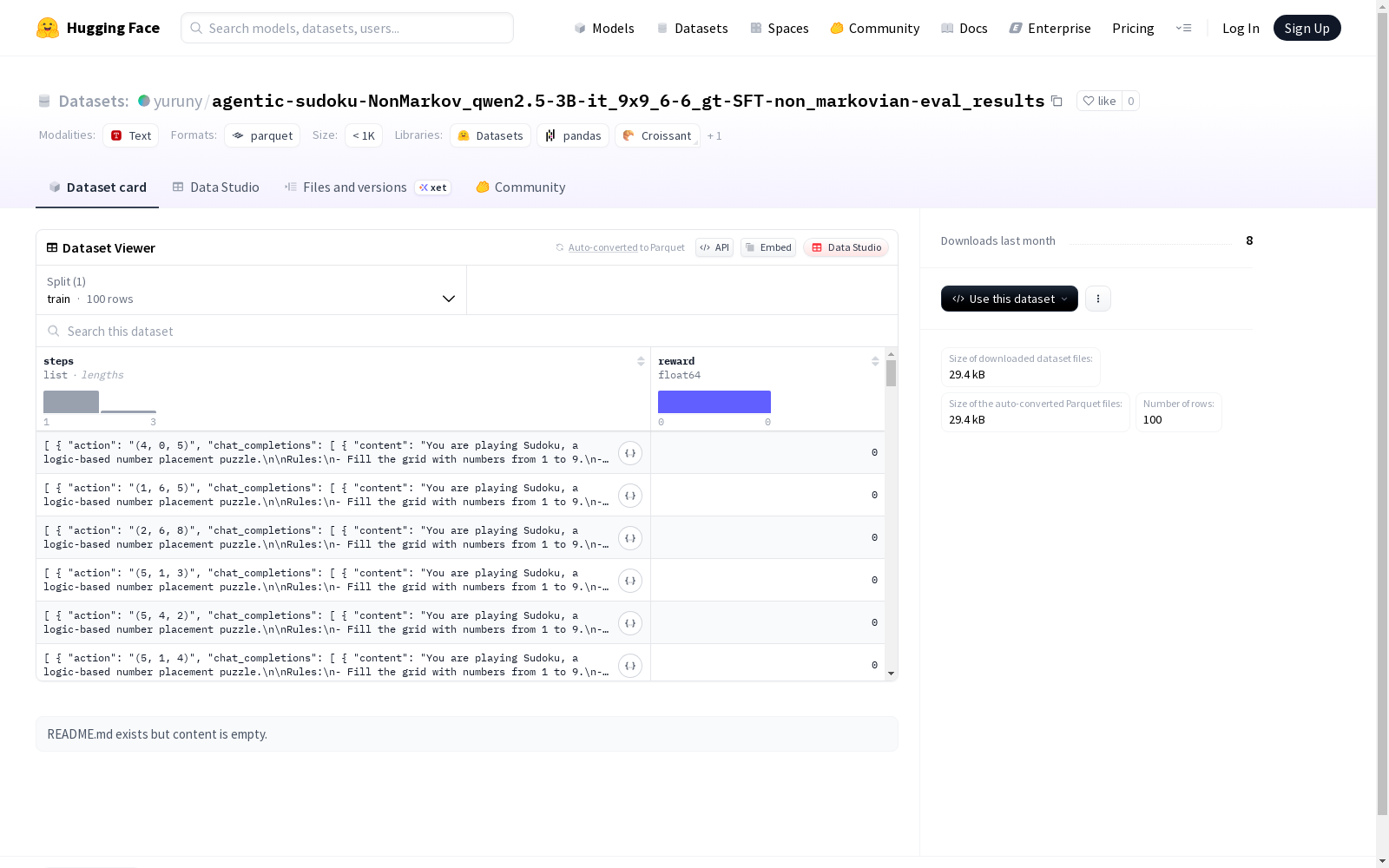The height and width of the screenshot is (868, 1389).
Task: Click the Datasets library tag
Action: point(490,135)
